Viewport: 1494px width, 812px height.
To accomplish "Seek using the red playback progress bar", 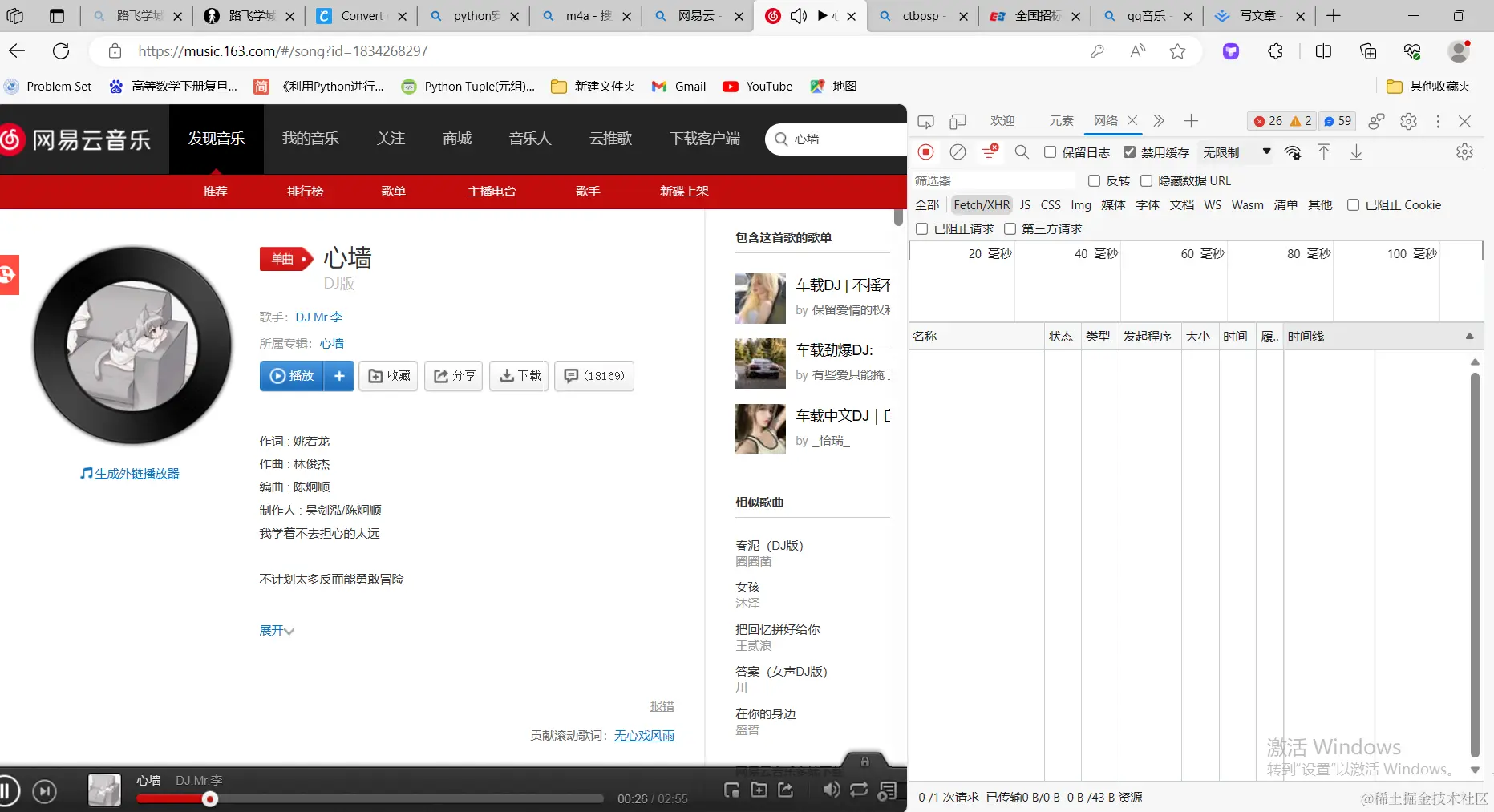I will tap(370, 798).
